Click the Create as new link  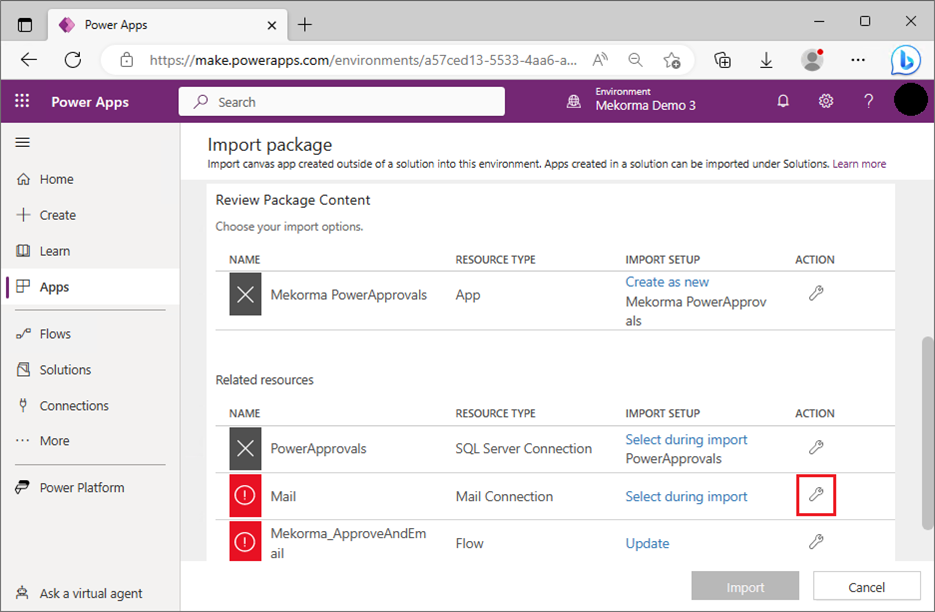(x=667, y=282)
